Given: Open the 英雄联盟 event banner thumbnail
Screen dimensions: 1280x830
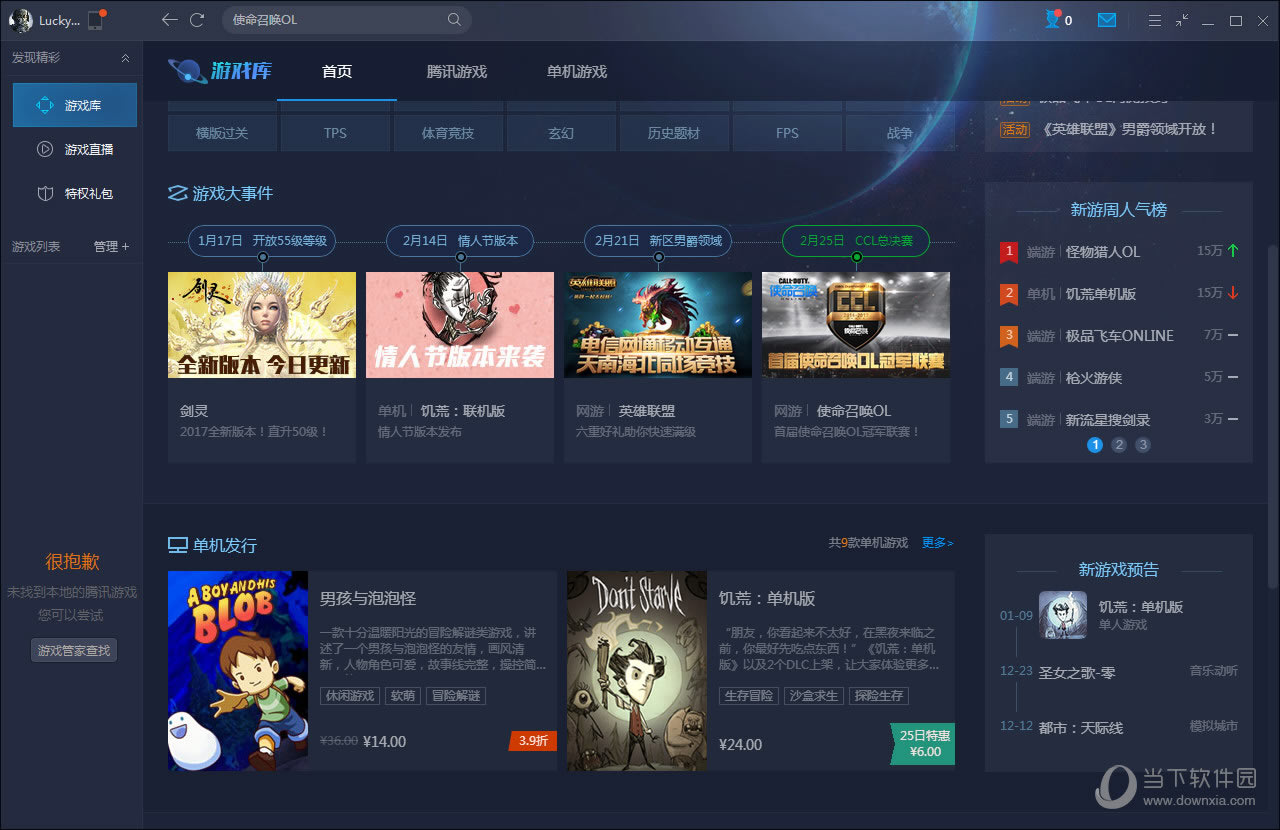Looking at the screenshot, I should coord(658,325).
